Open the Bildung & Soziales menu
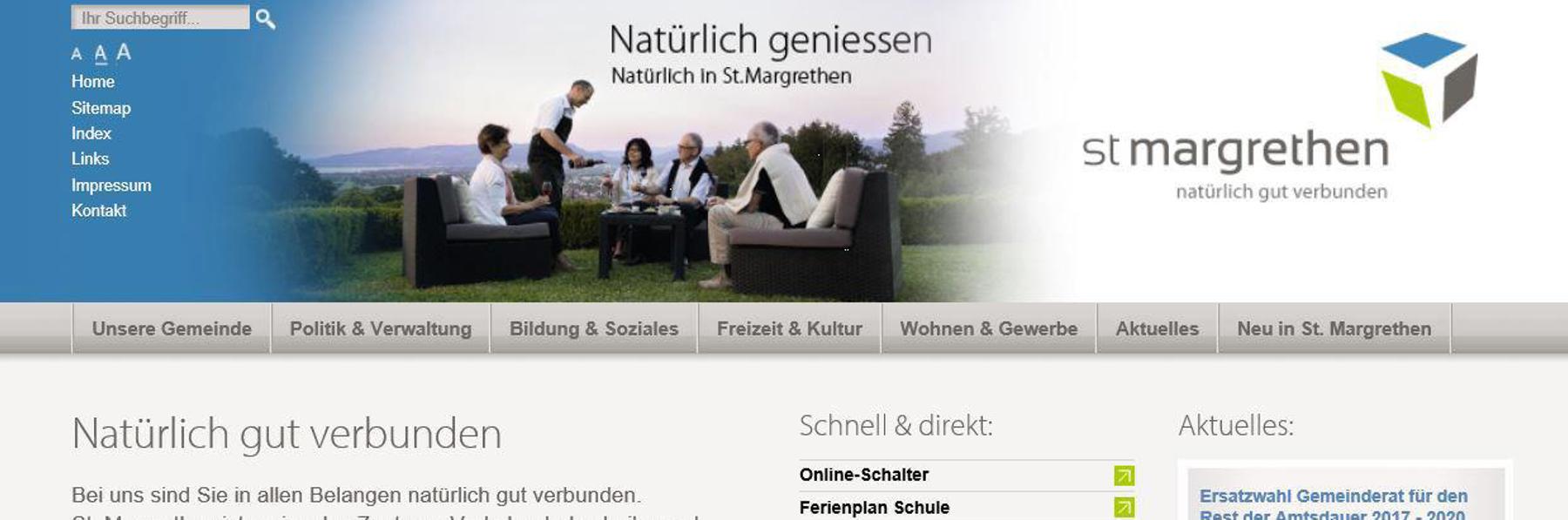The image size is (1568, 520). pyautogui.click(x=594, y=328)
